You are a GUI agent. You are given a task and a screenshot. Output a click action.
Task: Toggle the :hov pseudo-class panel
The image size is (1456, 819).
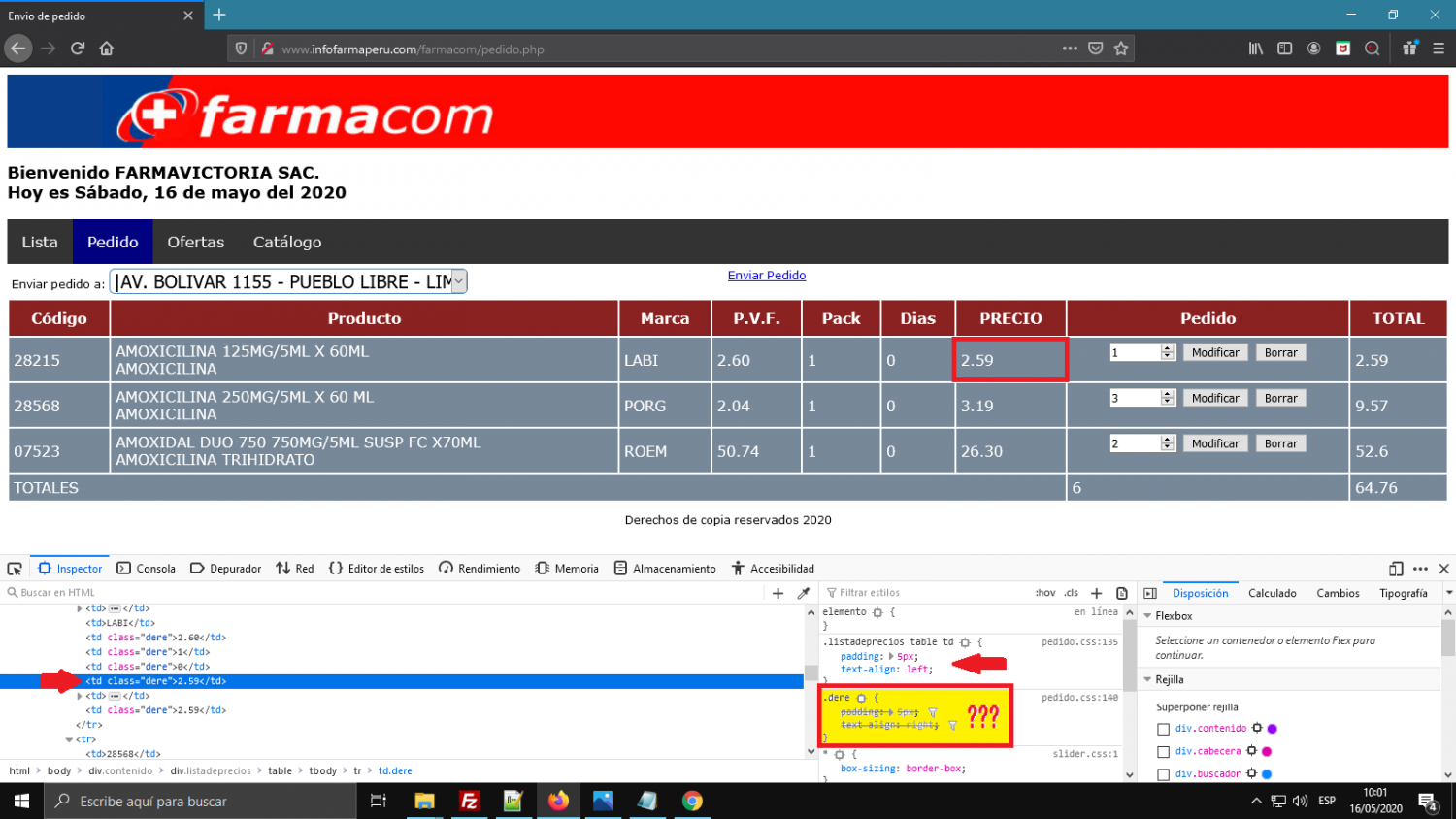1045,593
